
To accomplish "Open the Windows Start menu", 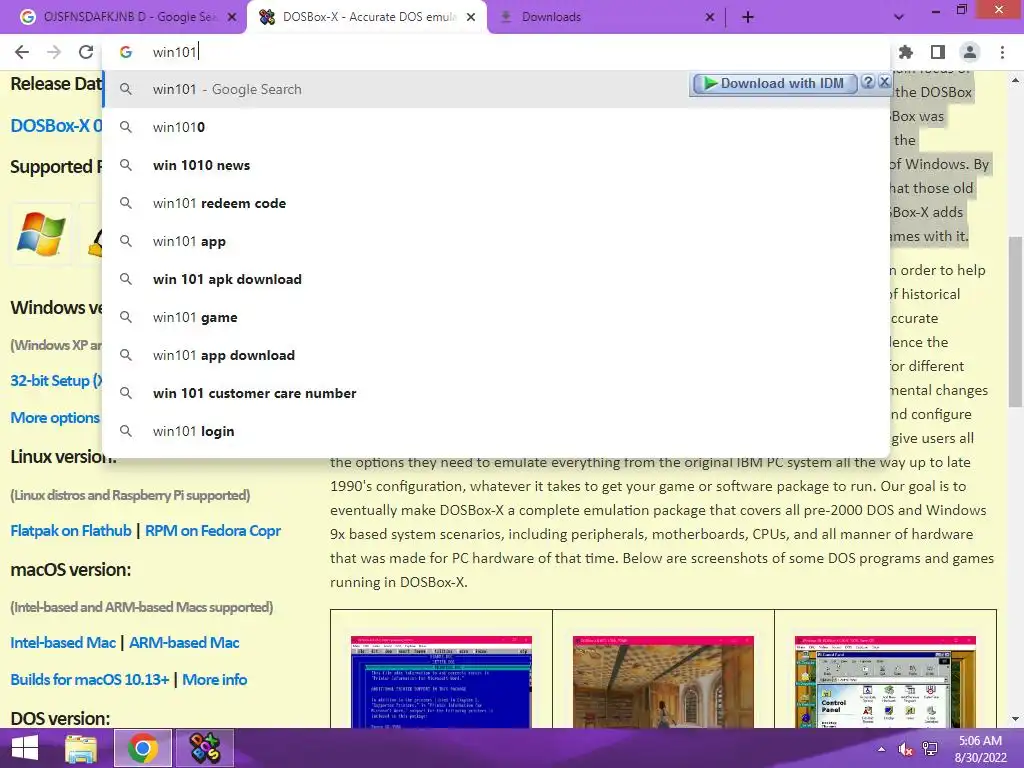I will pos(25,748).
